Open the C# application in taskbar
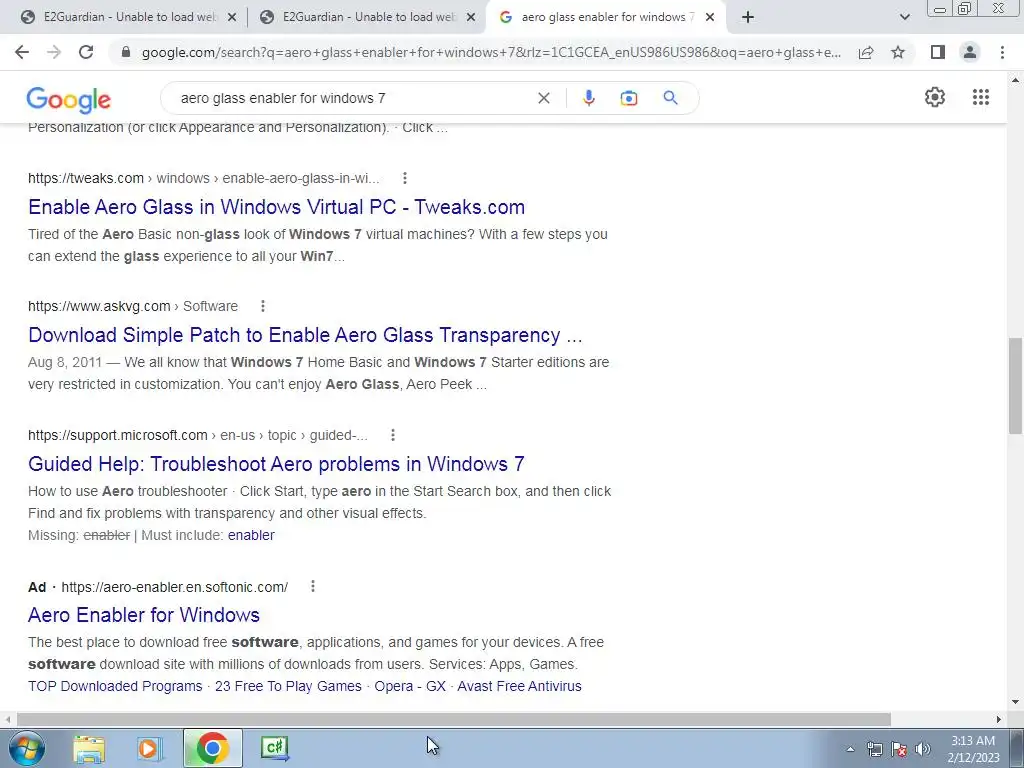 coord(274,748)
